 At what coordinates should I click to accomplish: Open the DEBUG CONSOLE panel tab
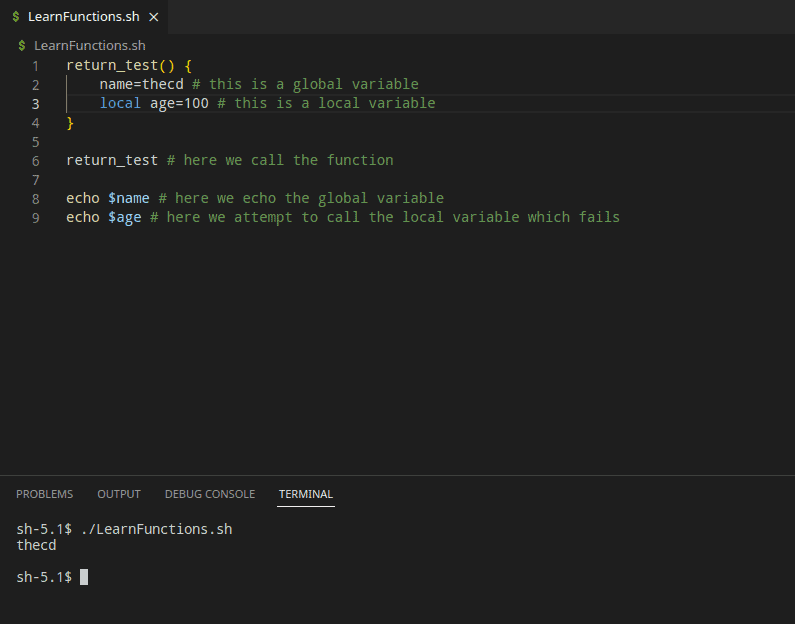click(x=210, y=494)
